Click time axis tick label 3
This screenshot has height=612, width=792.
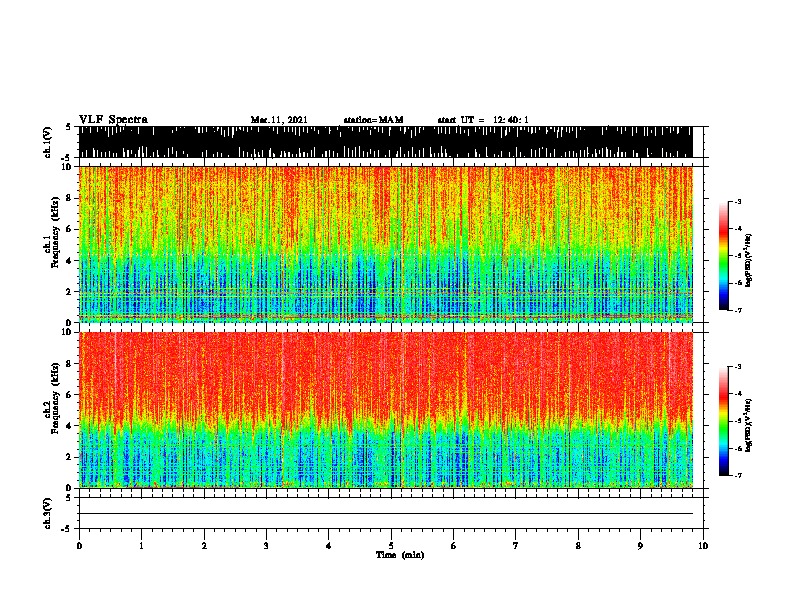click(266, 546)
